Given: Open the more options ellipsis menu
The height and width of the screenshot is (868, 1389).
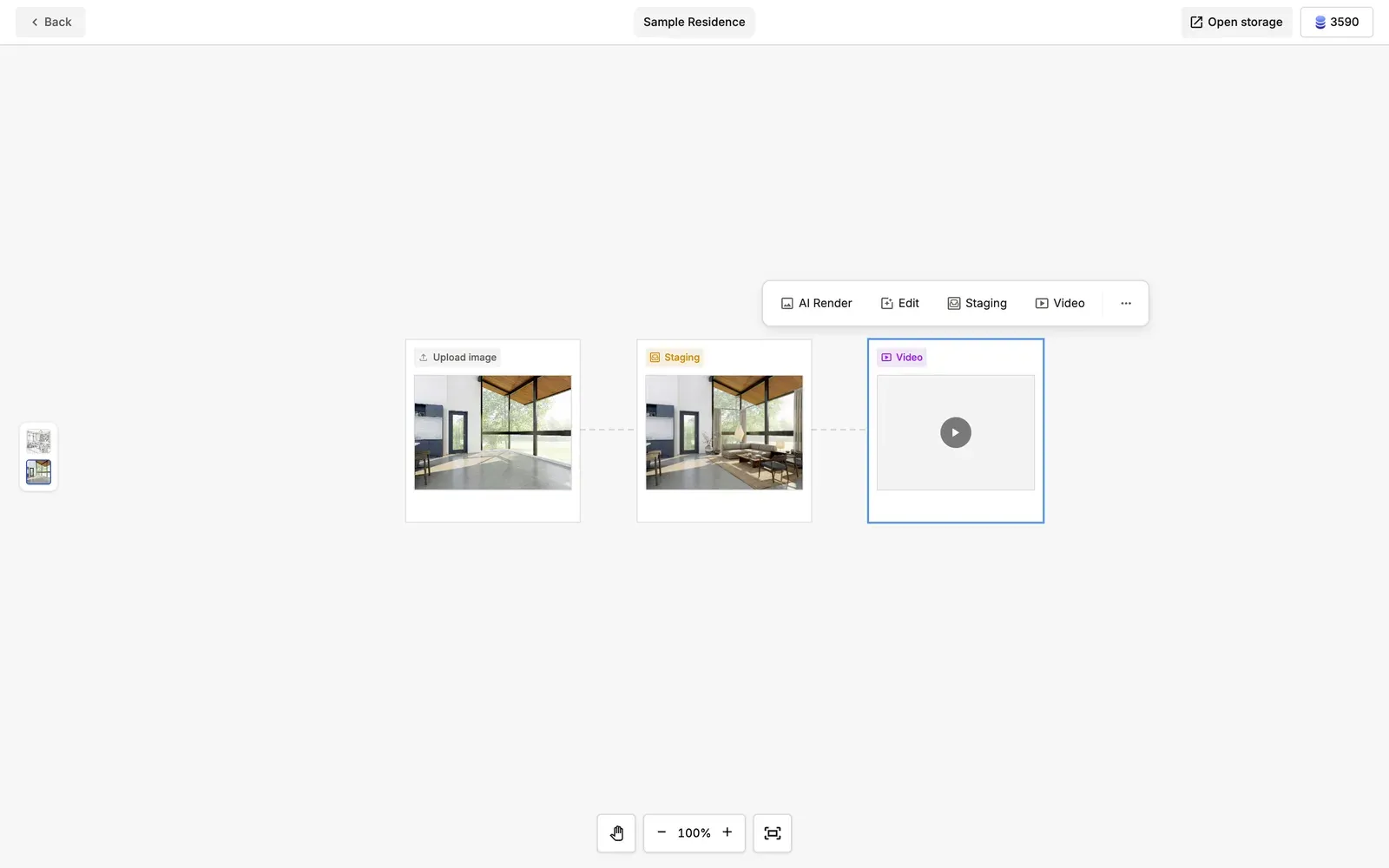Looking at the screenshot, I should point(1126,303).
